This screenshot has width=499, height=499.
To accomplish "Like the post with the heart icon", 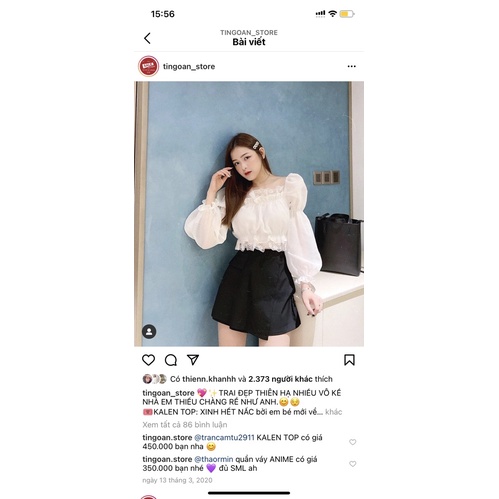I will point(148,360).
